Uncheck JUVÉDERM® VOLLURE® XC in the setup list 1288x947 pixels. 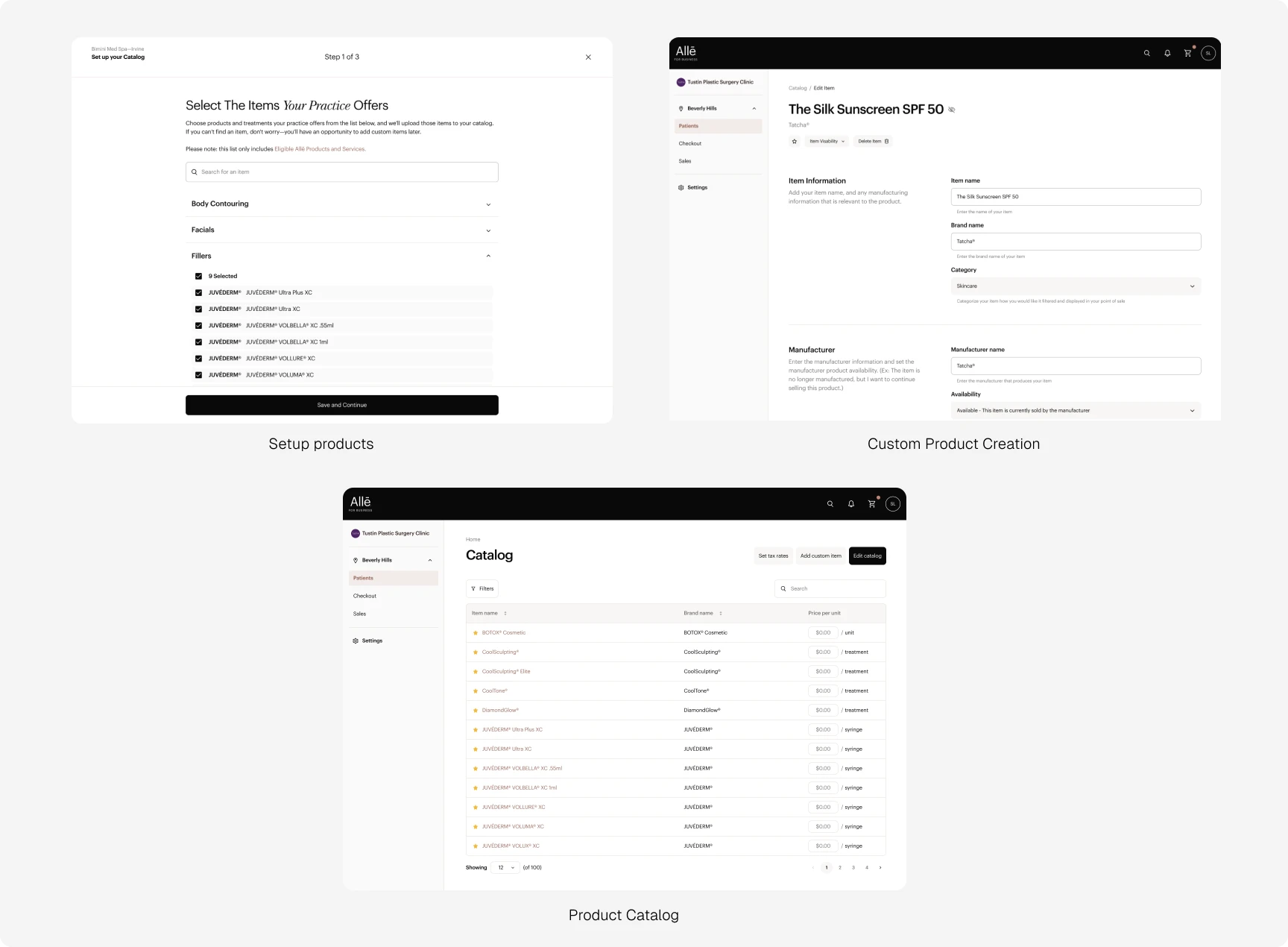[198, 358]
